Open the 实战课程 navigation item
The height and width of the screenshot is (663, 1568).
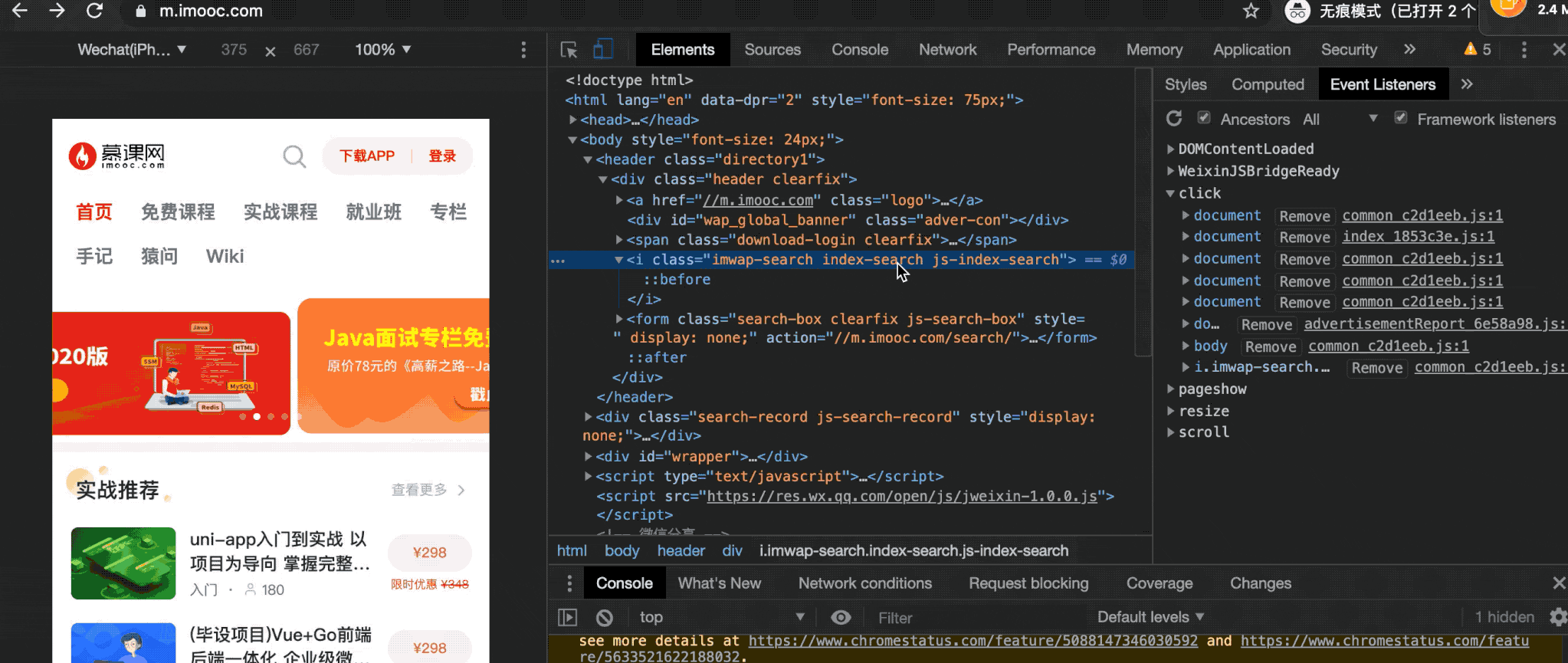280,212
